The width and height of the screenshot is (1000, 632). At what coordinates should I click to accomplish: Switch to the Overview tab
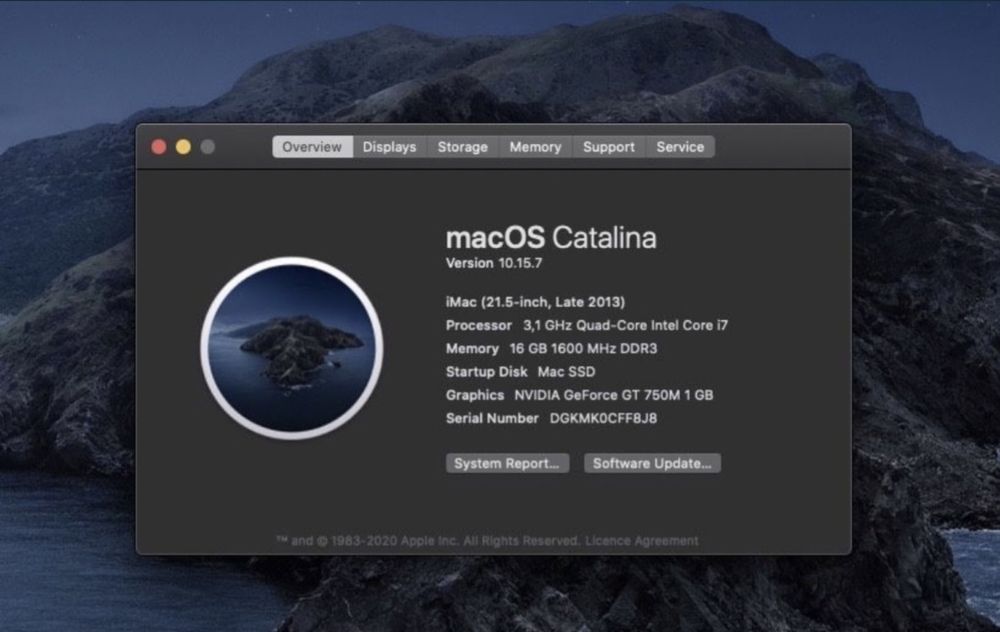pos(312,147)
